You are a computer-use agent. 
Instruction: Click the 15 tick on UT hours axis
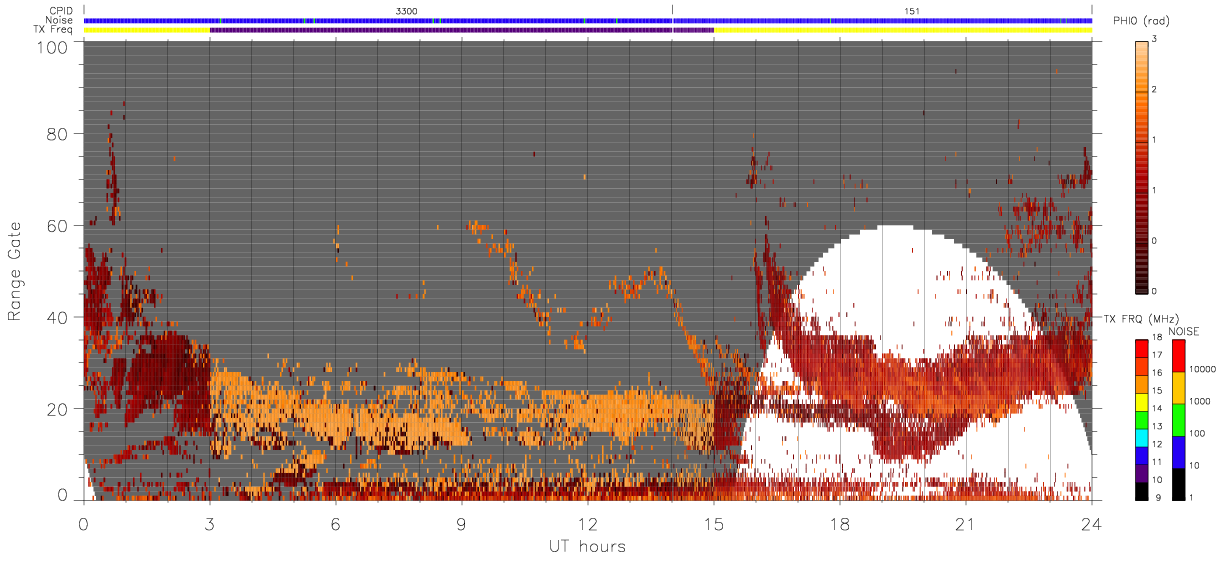[714, 524]
